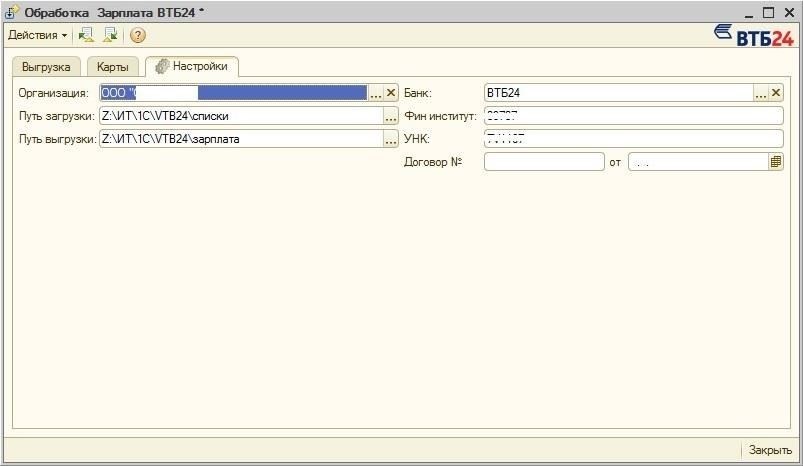
Task: Click the ВТБ24 logo
Action: (754, 36)
